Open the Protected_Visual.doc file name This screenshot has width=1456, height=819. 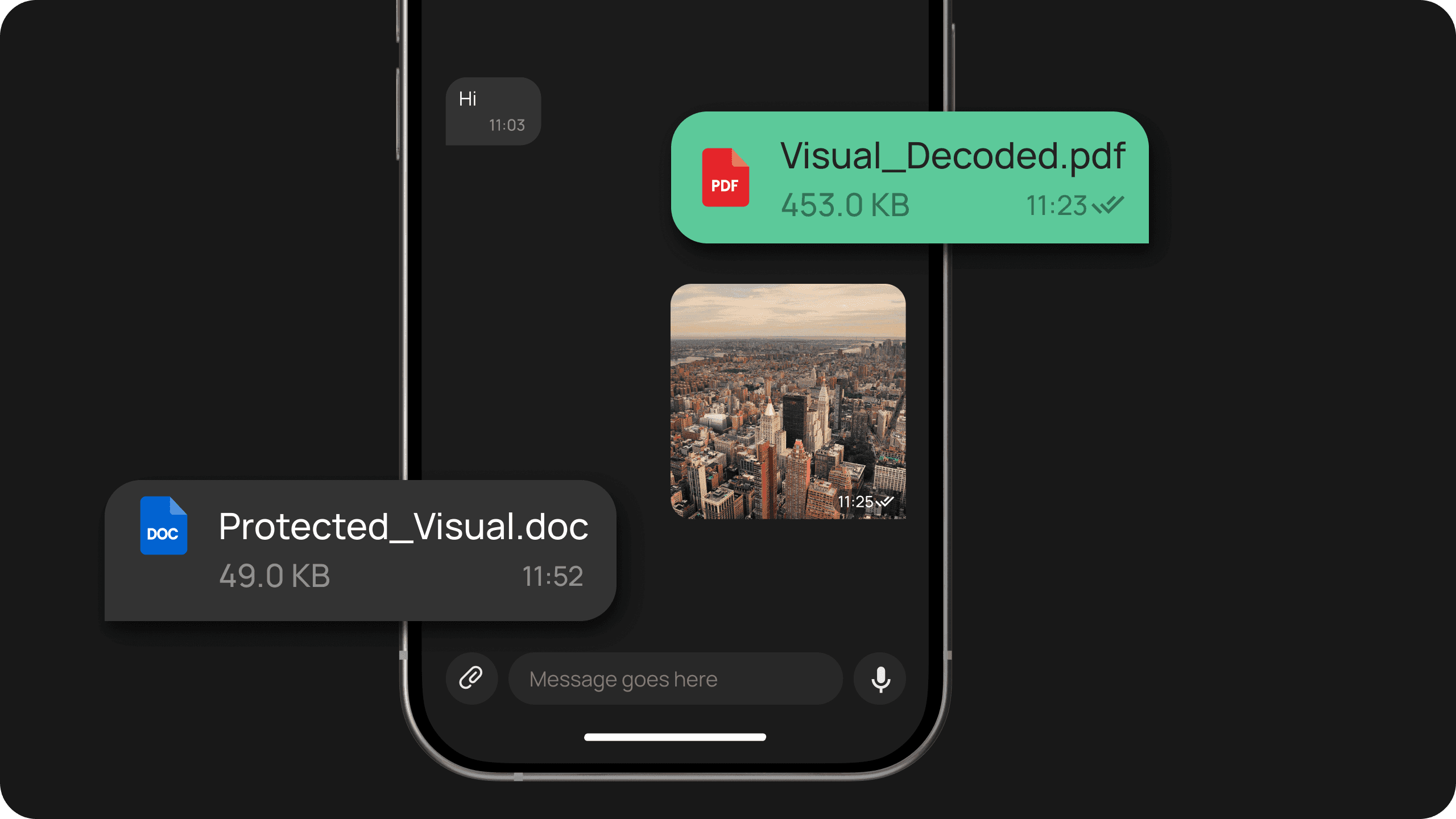click(403, 526)
